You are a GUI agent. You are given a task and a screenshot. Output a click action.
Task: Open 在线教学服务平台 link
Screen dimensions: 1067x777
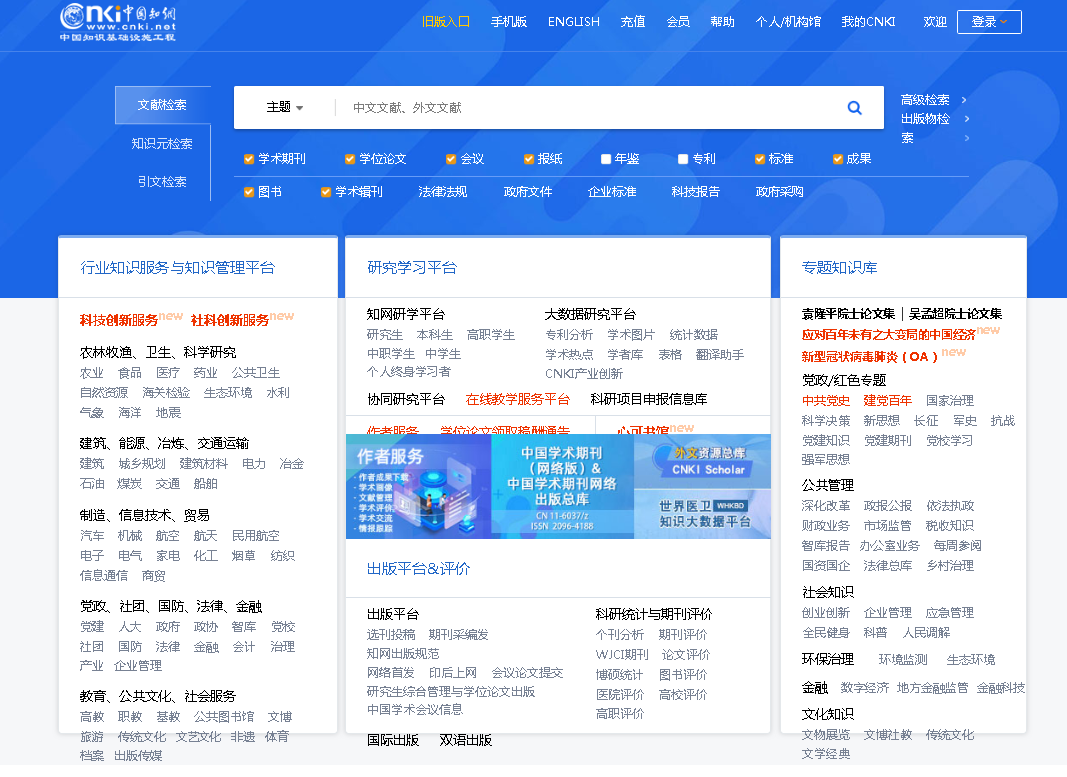pyautogui.click(x=517, y=399)
